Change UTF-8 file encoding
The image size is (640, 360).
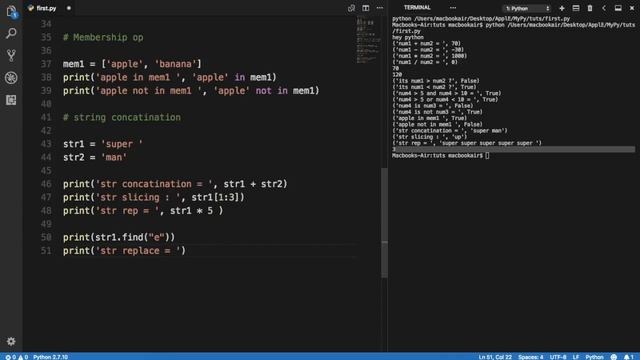click(558, 357)
